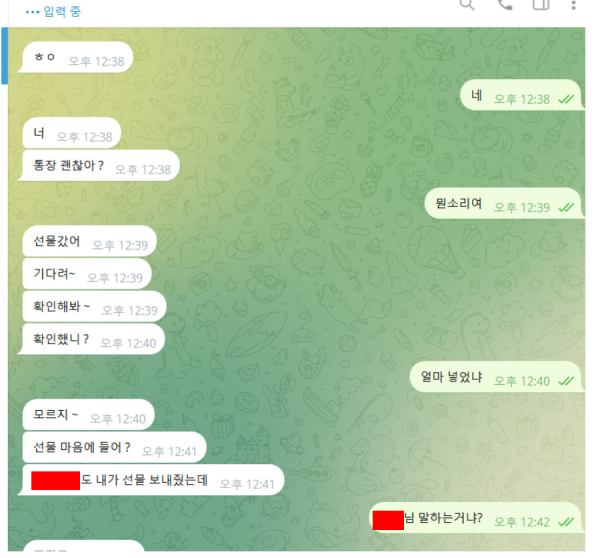Viewport: 594px width, 558px height.
Task: Select the outgoing '뭔소리여' message bubble
Action: [505, 203]
